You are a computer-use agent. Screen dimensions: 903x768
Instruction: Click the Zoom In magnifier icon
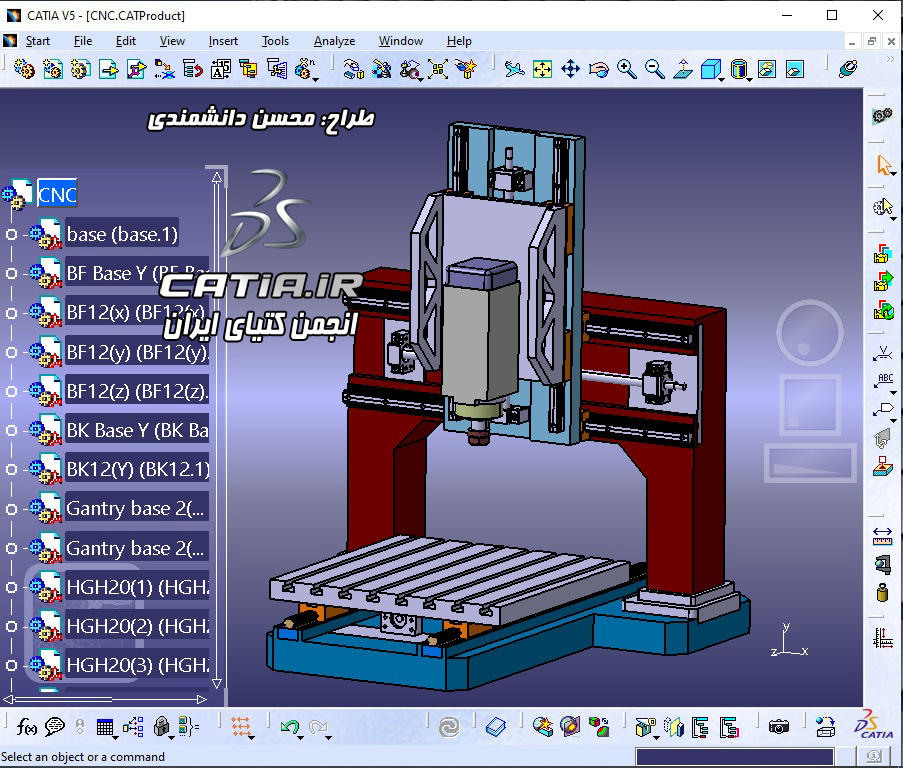[627, 69]
